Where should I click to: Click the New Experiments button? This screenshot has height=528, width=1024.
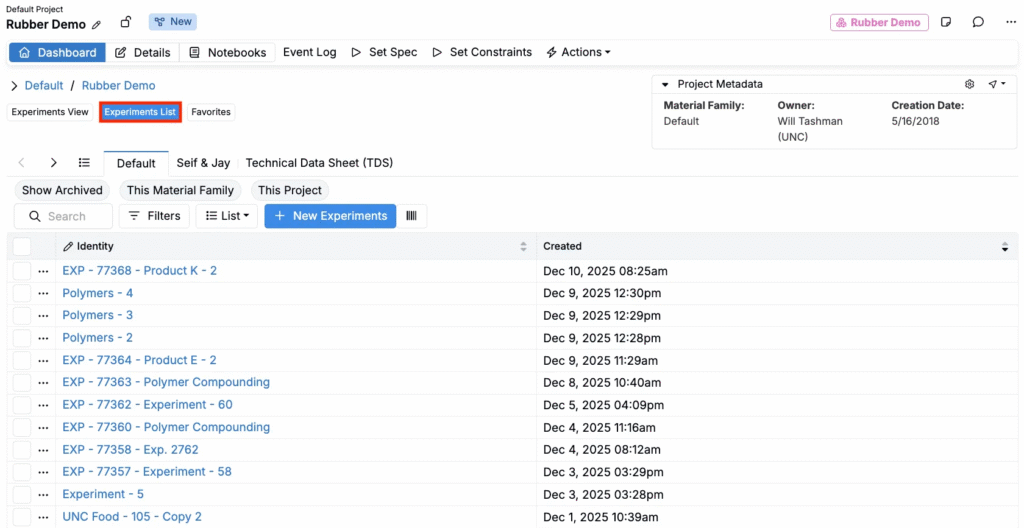pos(330,216)
